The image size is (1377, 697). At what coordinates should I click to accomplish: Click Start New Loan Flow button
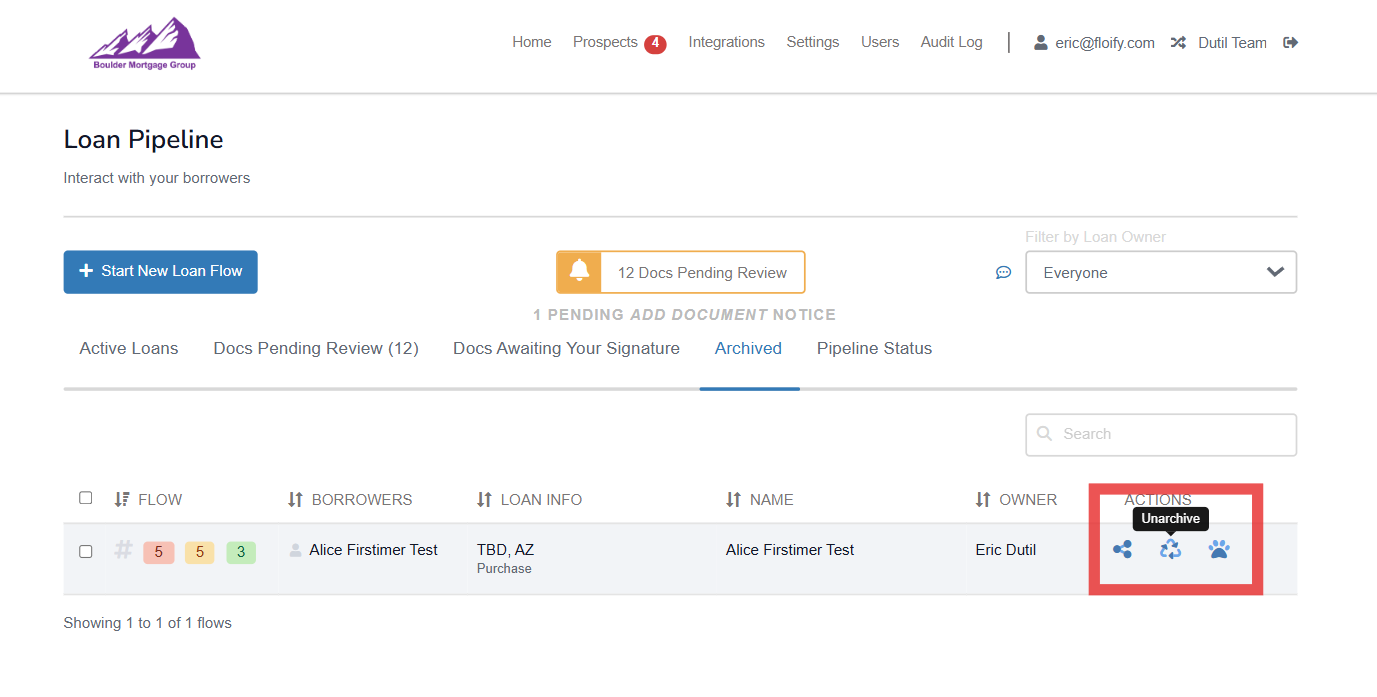(160, 272)
